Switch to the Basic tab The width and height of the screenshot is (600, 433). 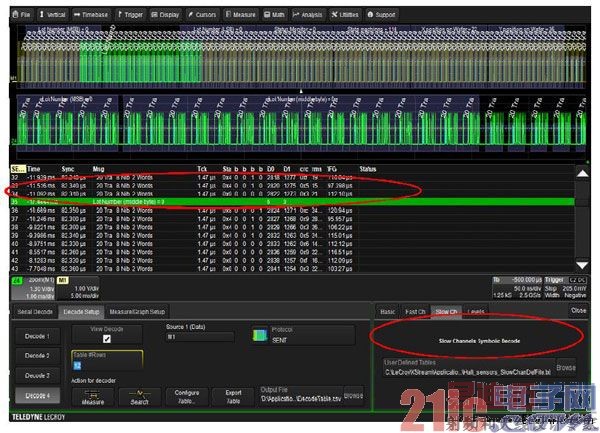coord(387,312)
